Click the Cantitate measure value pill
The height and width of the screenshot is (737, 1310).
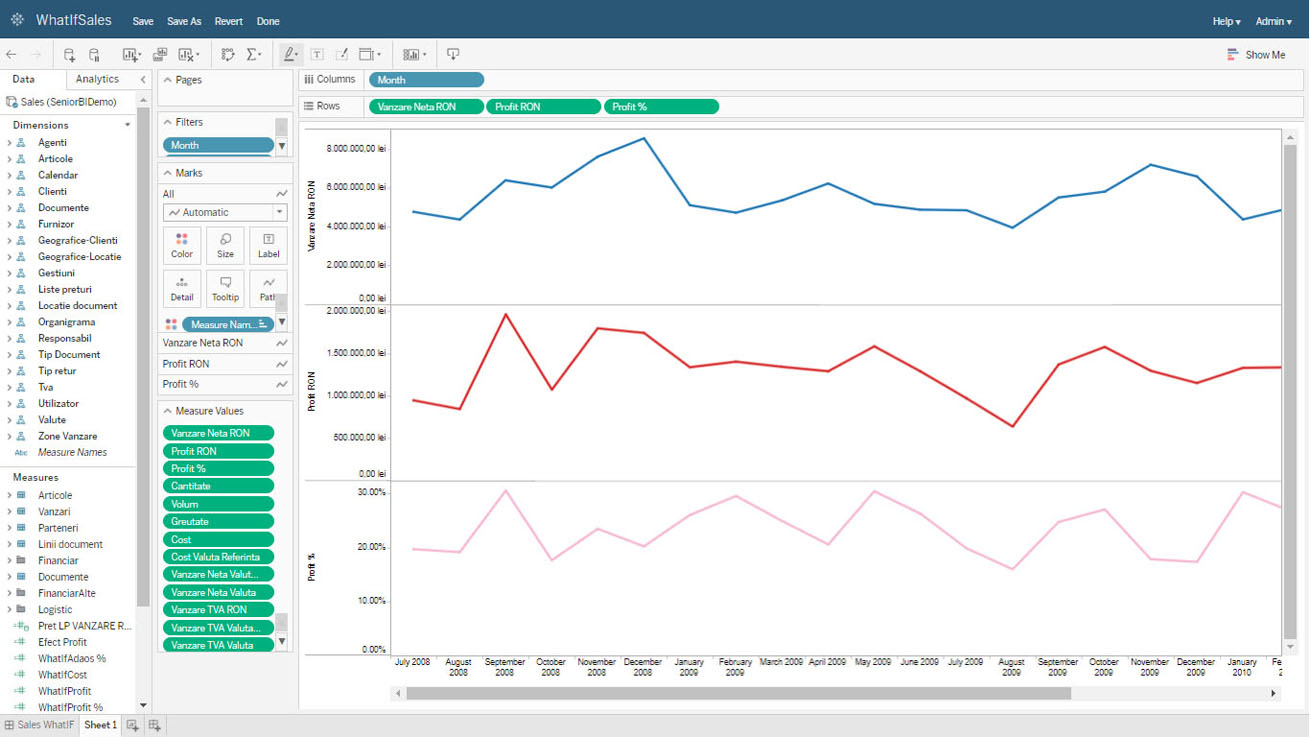click(218, 486)
